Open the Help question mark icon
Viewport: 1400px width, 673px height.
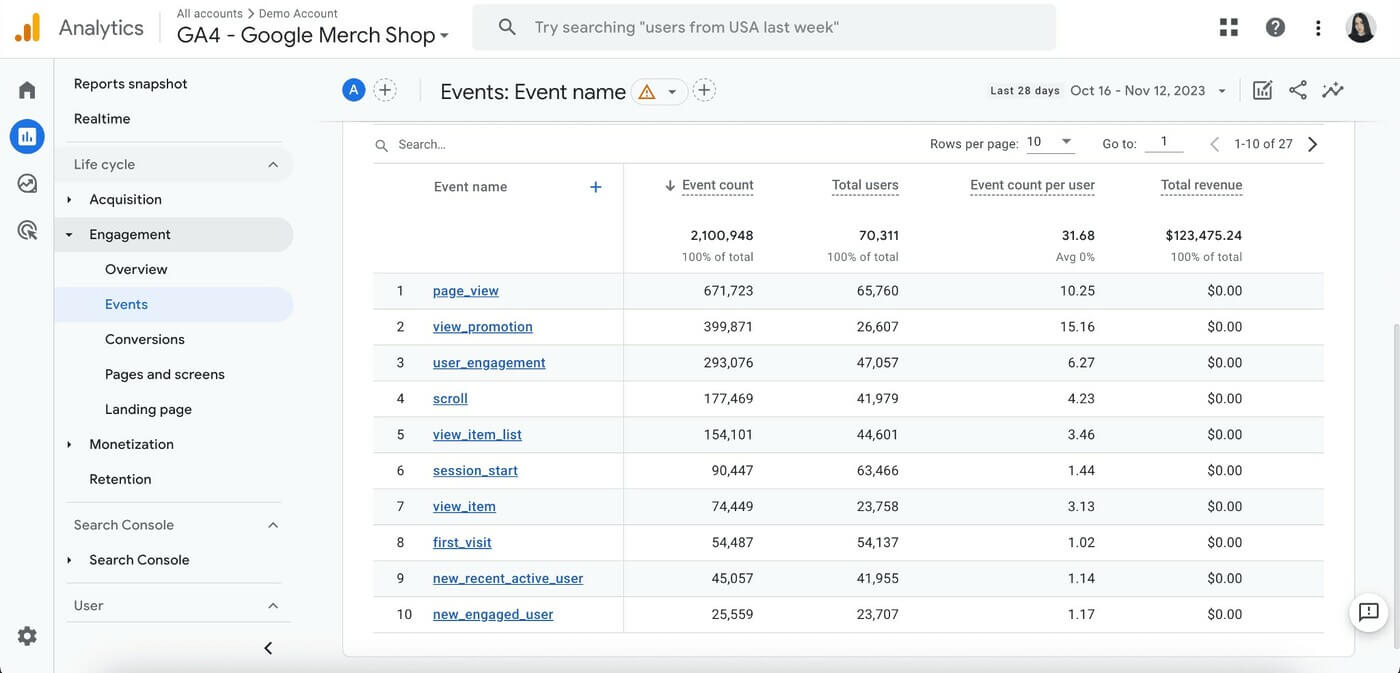[x=1275, y=27]
